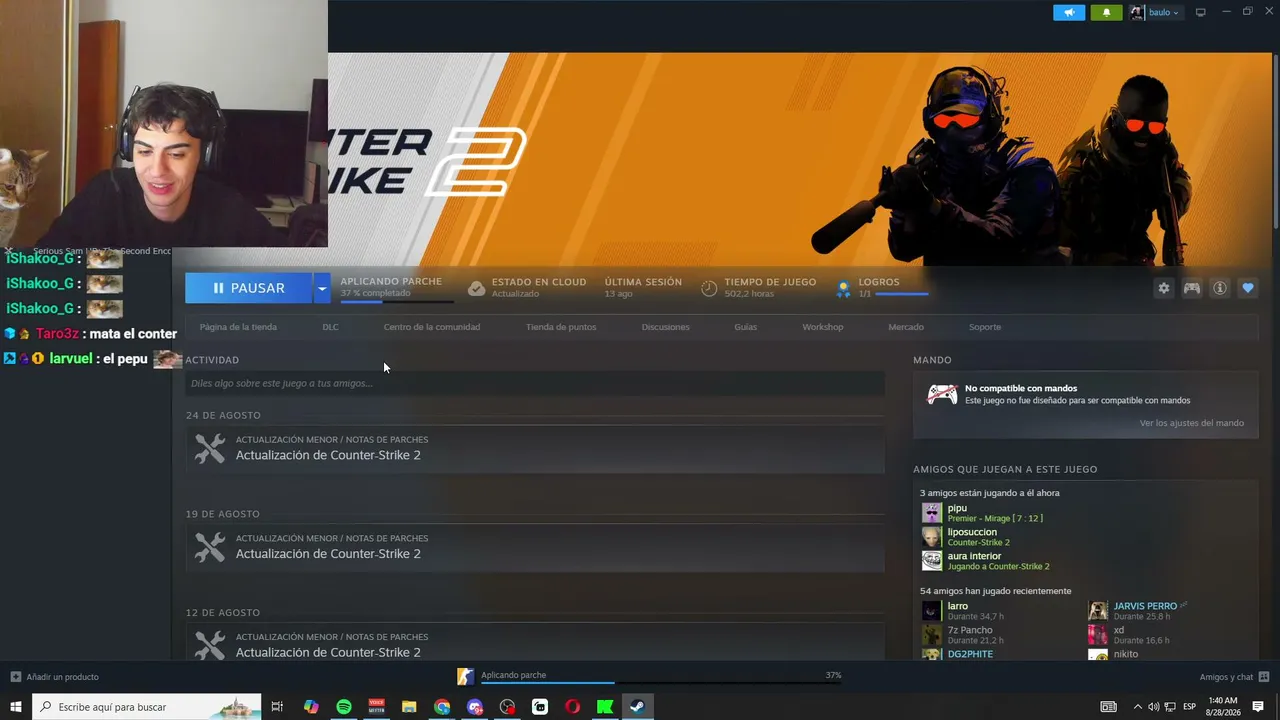Toggle the favorite heart icon
The image size is (1280, 720).
click(x=1248, y=288)
